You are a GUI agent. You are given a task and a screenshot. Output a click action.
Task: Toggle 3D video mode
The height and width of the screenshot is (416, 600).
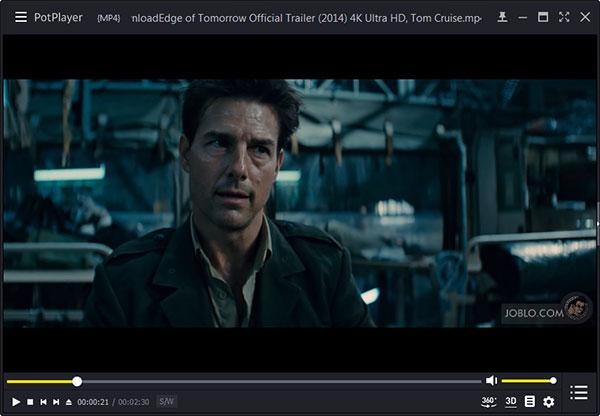click(x=511, y=401)
